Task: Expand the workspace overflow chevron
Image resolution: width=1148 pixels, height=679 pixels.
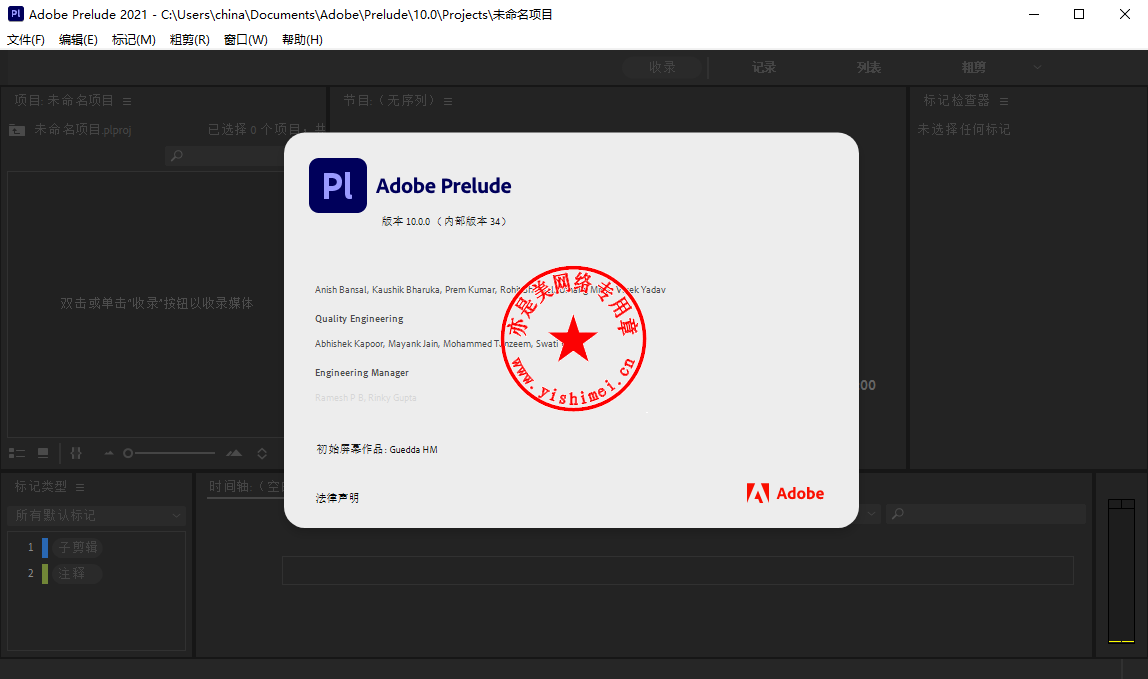Action: [x=1037, y=67]
